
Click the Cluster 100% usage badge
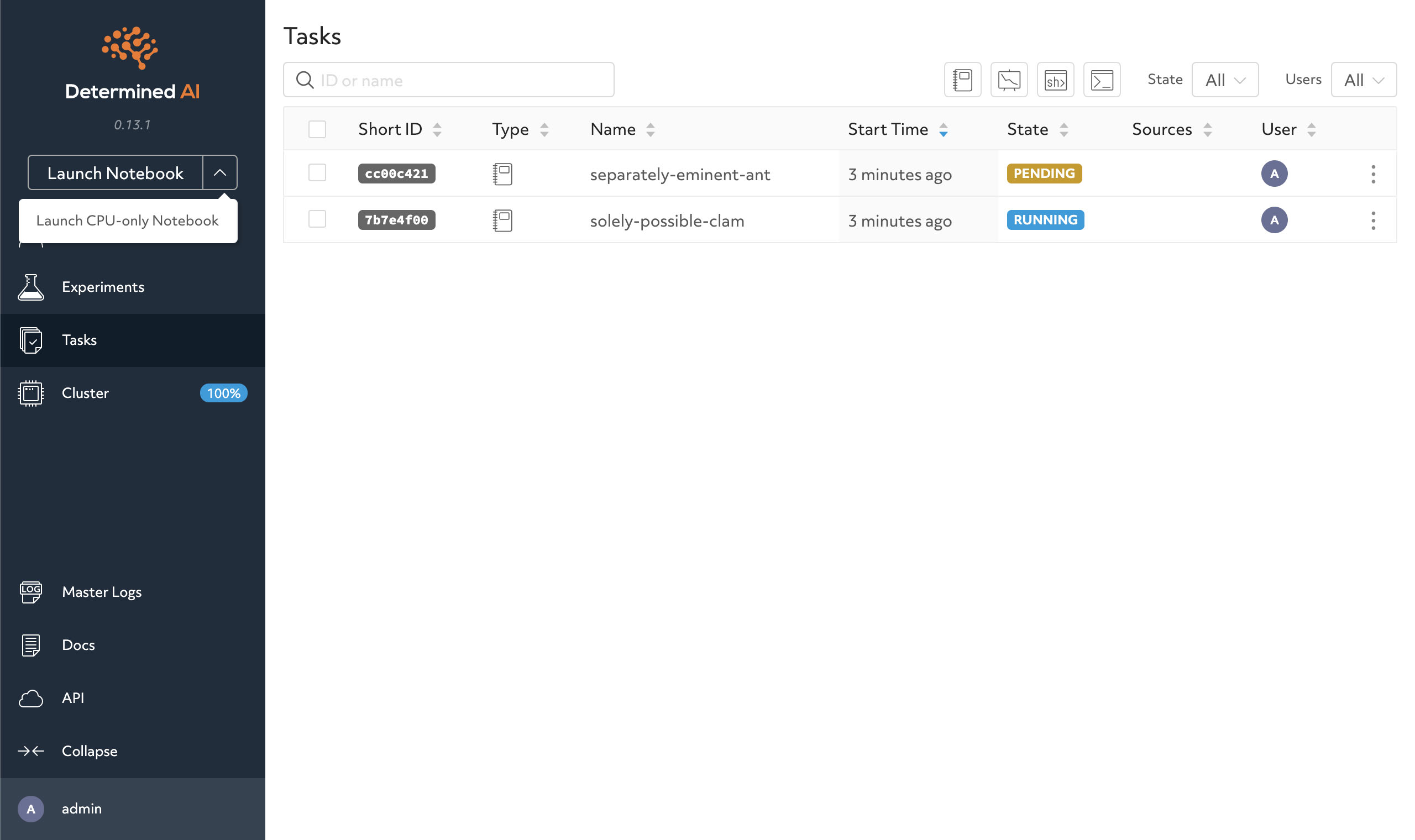[223, 393]
